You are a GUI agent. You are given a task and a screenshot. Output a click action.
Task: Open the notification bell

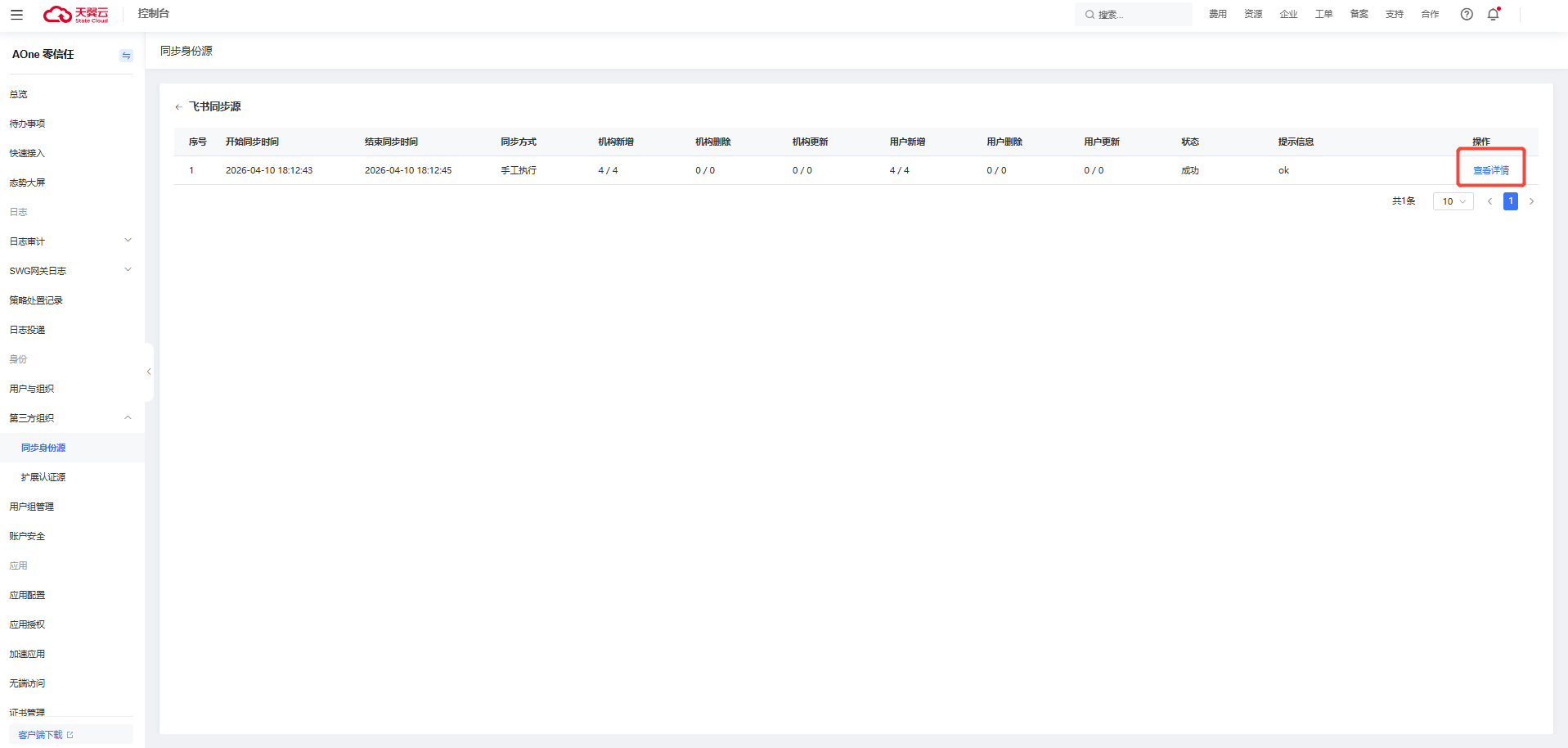click(1493, 14)
